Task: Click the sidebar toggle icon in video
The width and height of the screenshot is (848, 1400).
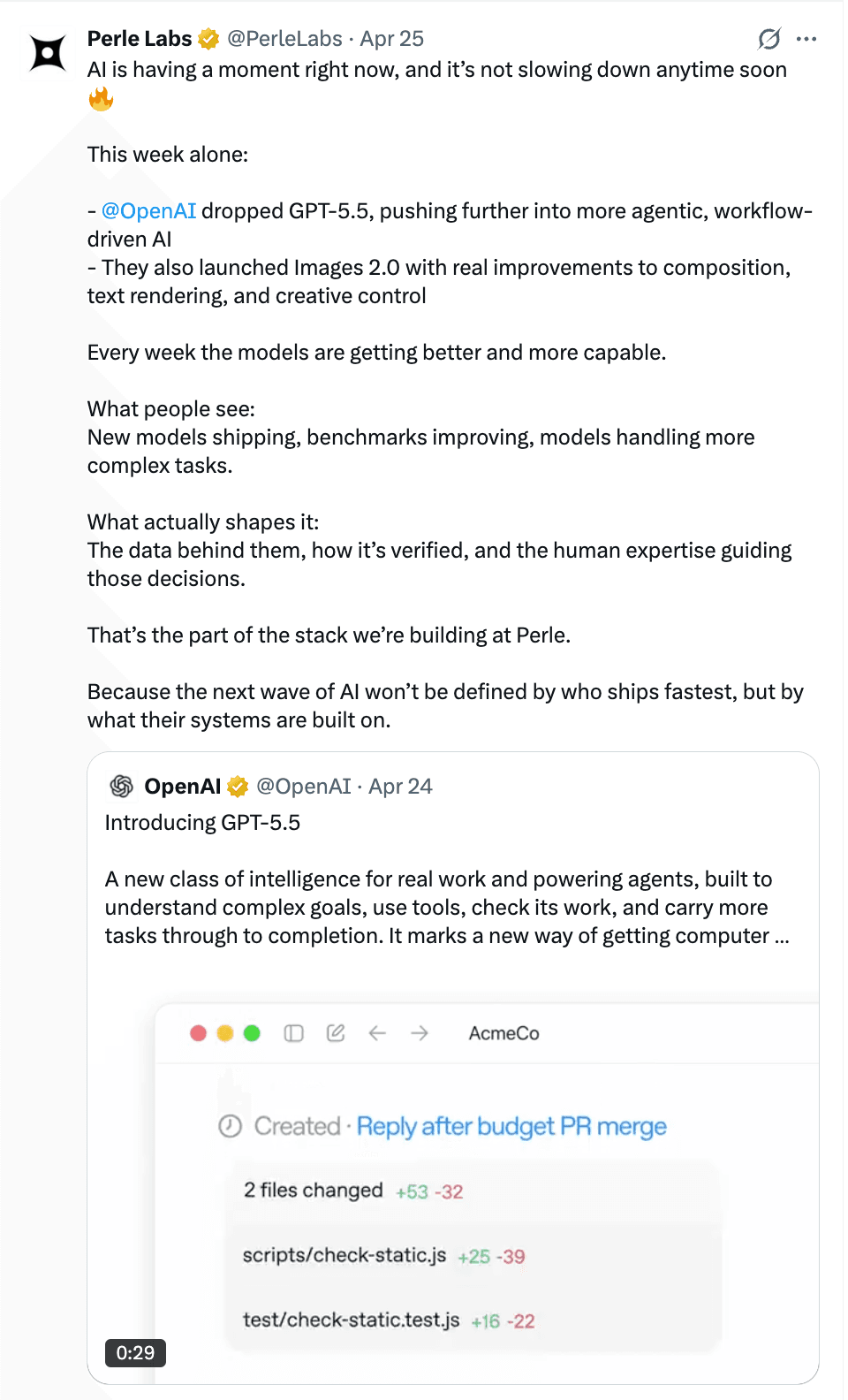Action: coord(294,1033)
